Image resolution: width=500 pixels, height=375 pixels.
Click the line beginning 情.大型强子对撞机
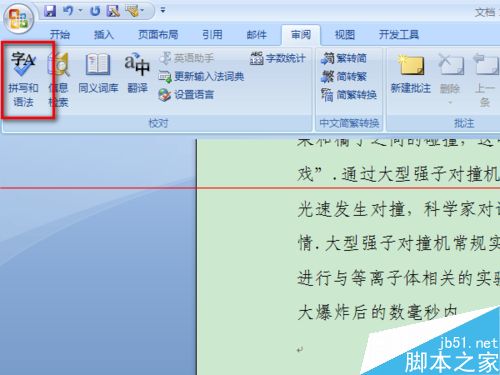tap(398, 243)
